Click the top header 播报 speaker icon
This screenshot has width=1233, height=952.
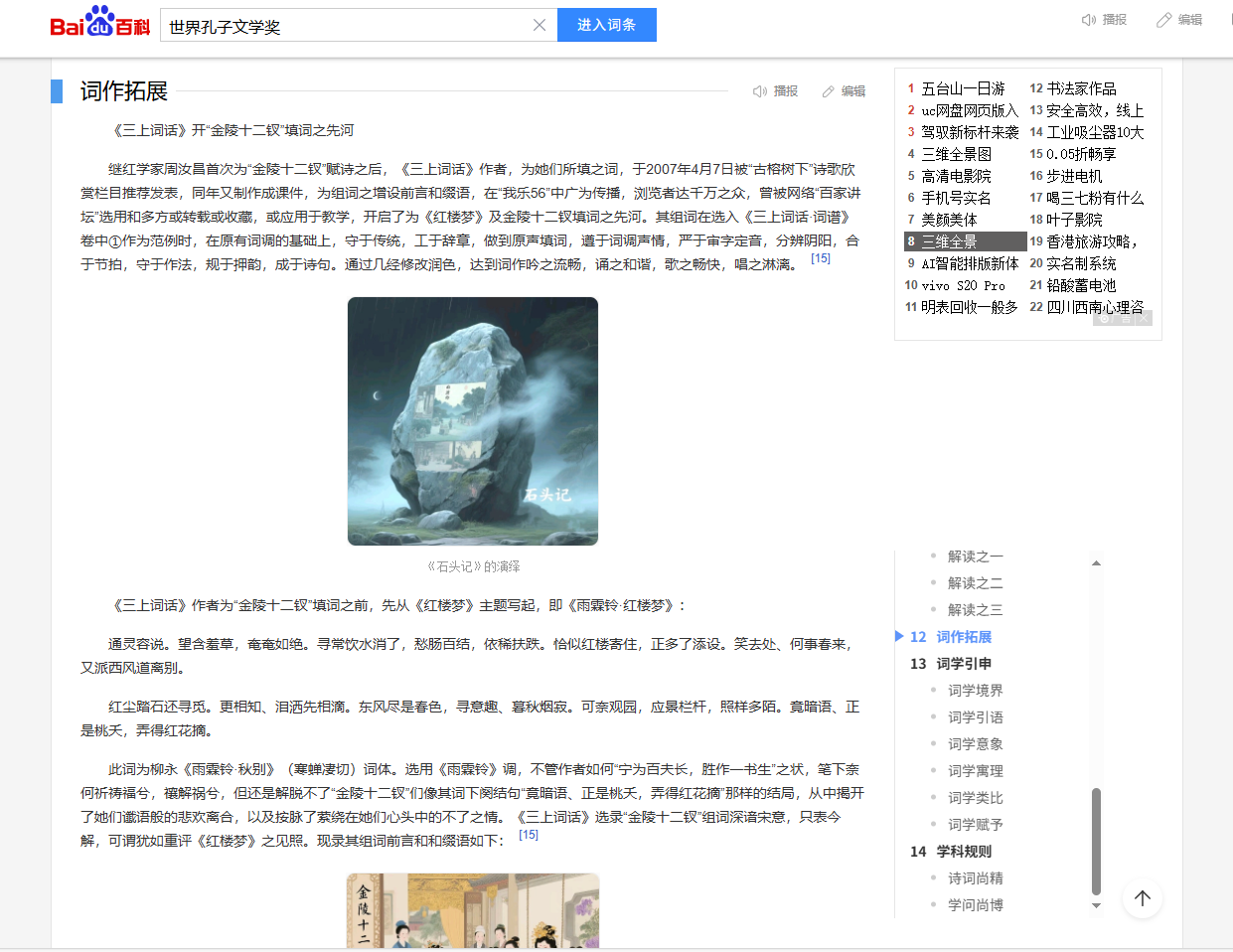point(1089,20)
